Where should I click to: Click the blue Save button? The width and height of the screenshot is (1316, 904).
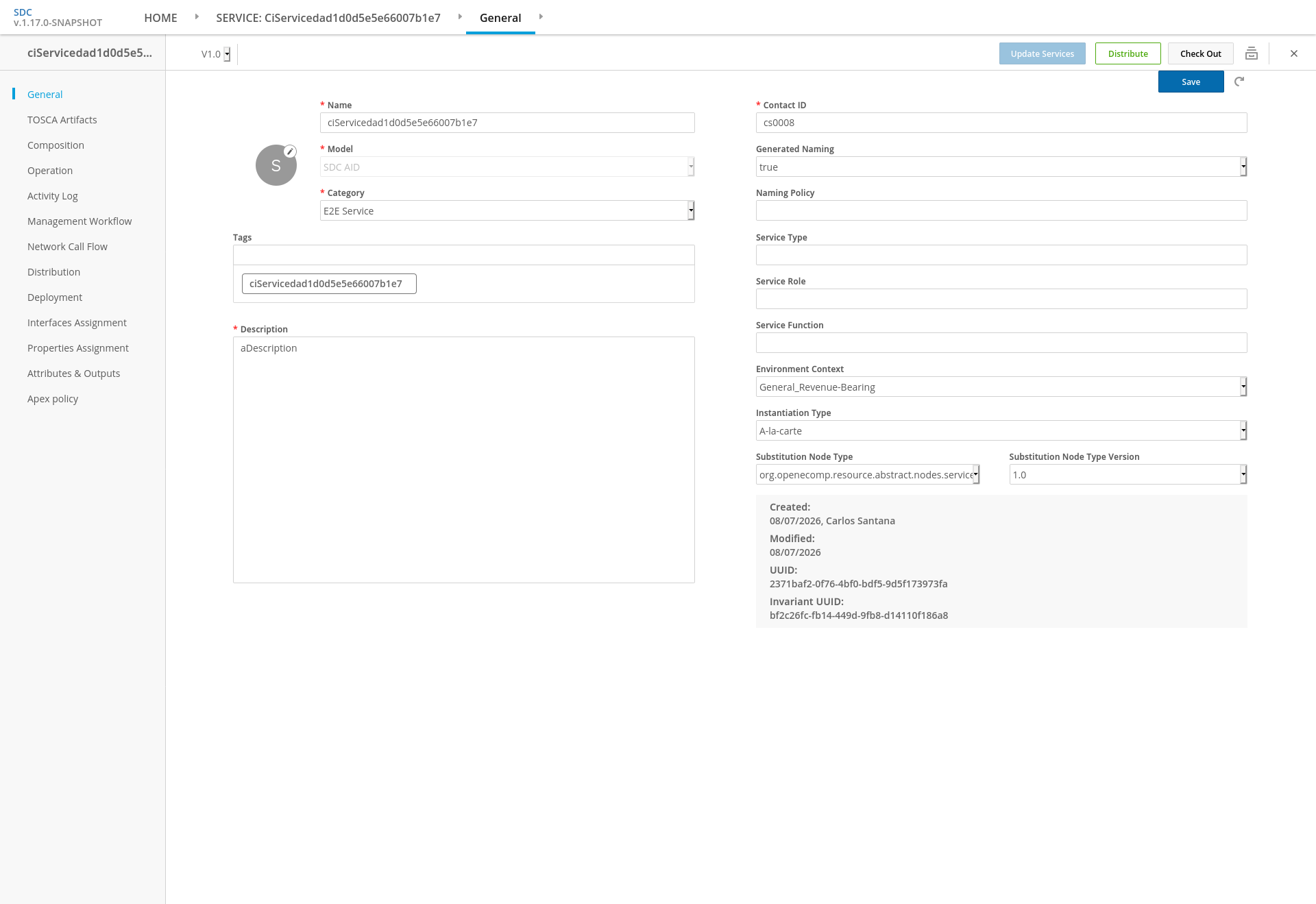pos(1191,82)
